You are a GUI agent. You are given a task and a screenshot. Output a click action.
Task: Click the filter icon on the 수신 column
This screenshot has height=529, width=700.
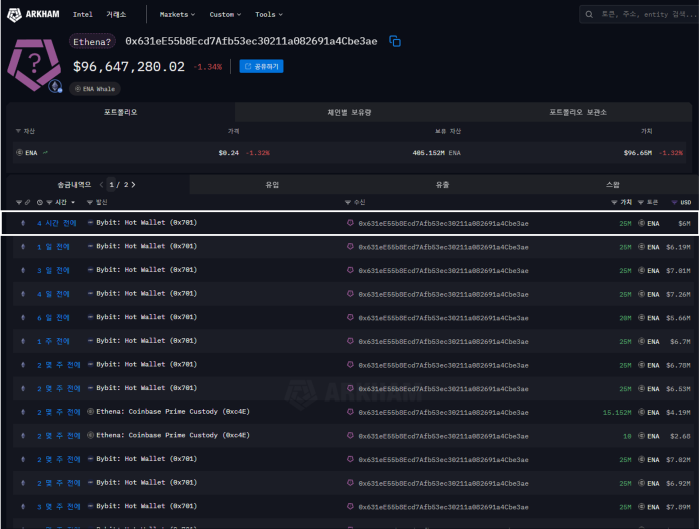[x=348, y=203]
